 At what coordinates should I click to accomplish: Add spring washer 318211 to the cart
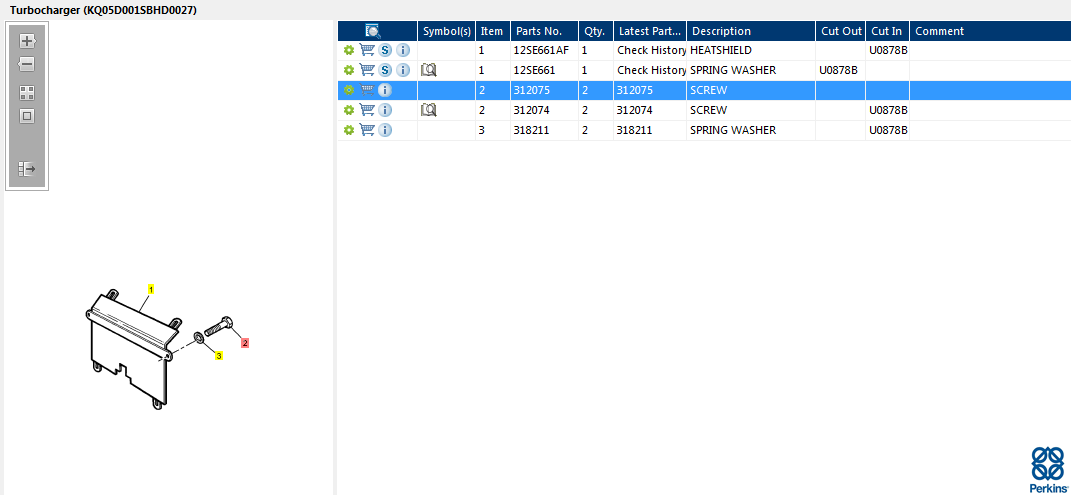(367, 129)
